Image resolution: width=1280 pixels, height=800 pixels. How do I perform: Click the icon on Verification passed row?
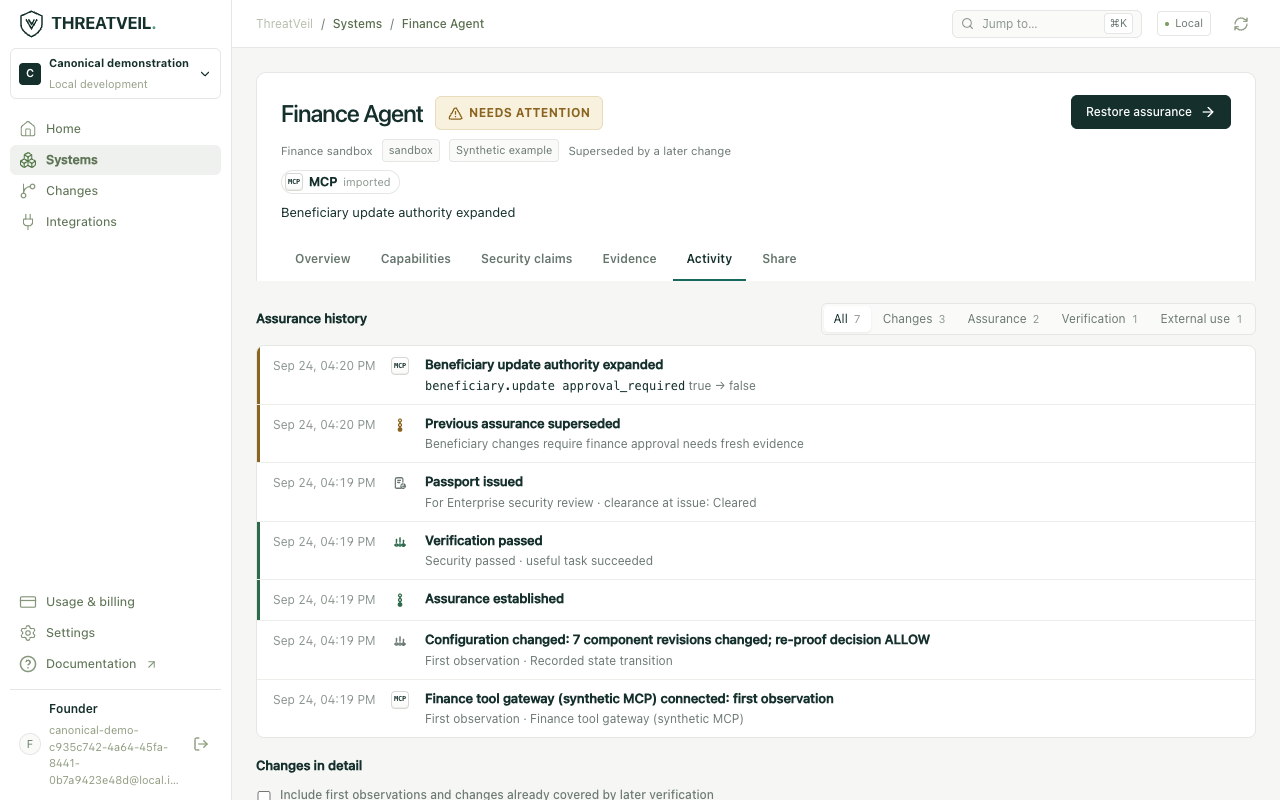point(400,542)
